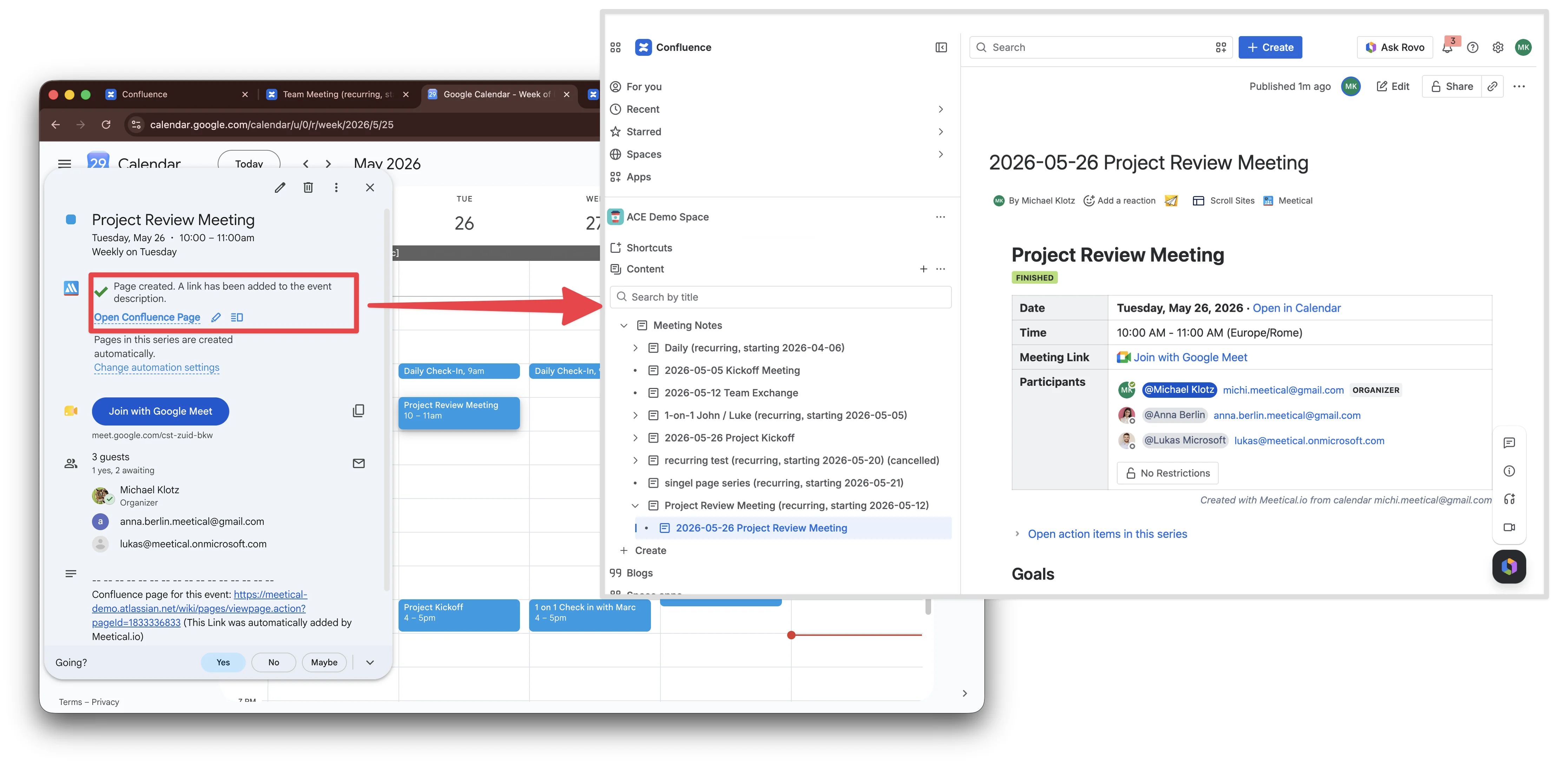Open MK profile avatar menu
This screenshot has width=1568, height=765.
click(1523, 47)
